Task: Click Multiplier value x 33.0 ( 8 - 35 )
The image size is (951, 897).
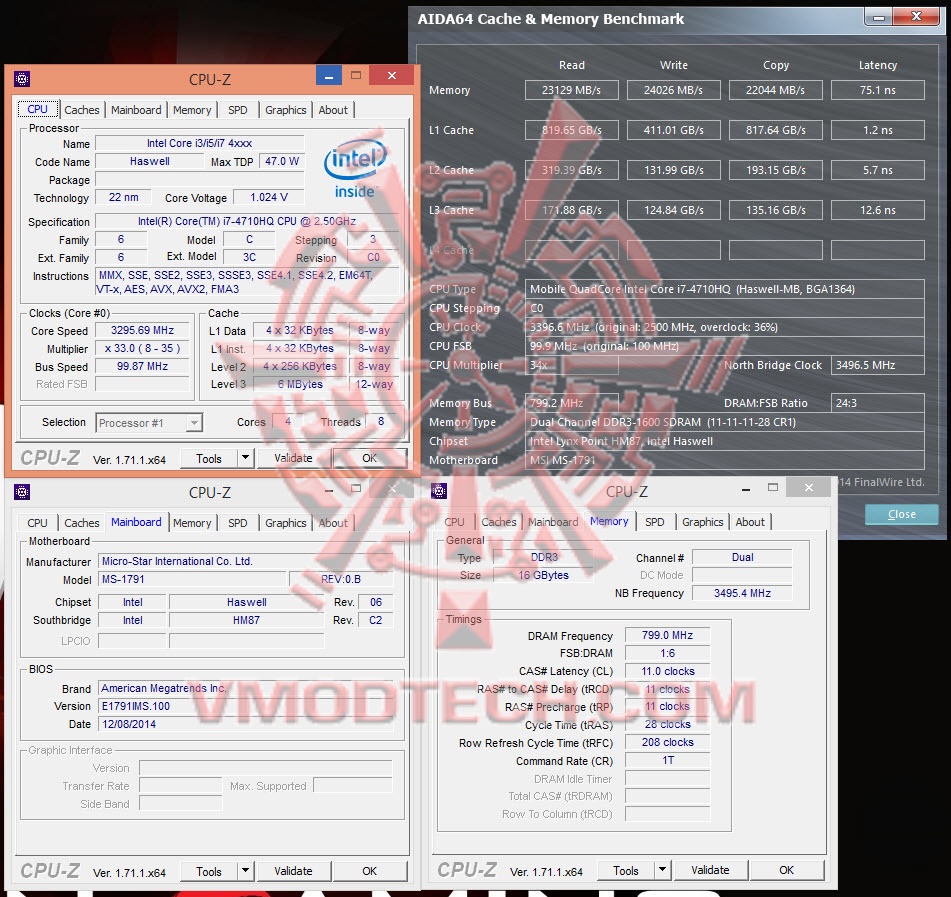Action: point(143,348)
